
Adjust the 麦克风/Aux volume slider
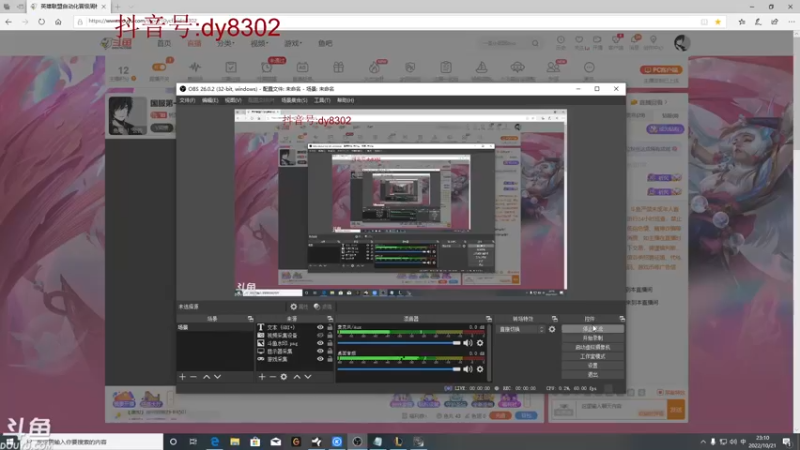click(x=399, y=343)
